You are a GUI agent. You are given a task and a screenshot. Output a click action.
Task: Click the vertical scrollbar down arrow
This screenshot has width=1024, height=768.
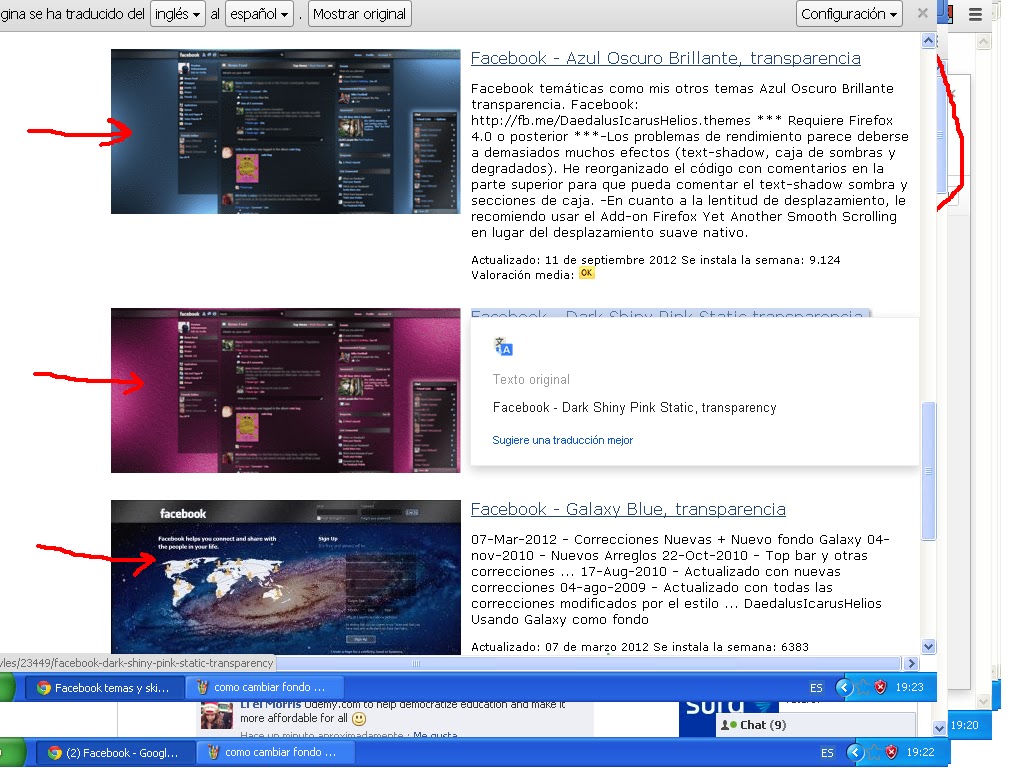pyautogui.click(x=929, y=647)
